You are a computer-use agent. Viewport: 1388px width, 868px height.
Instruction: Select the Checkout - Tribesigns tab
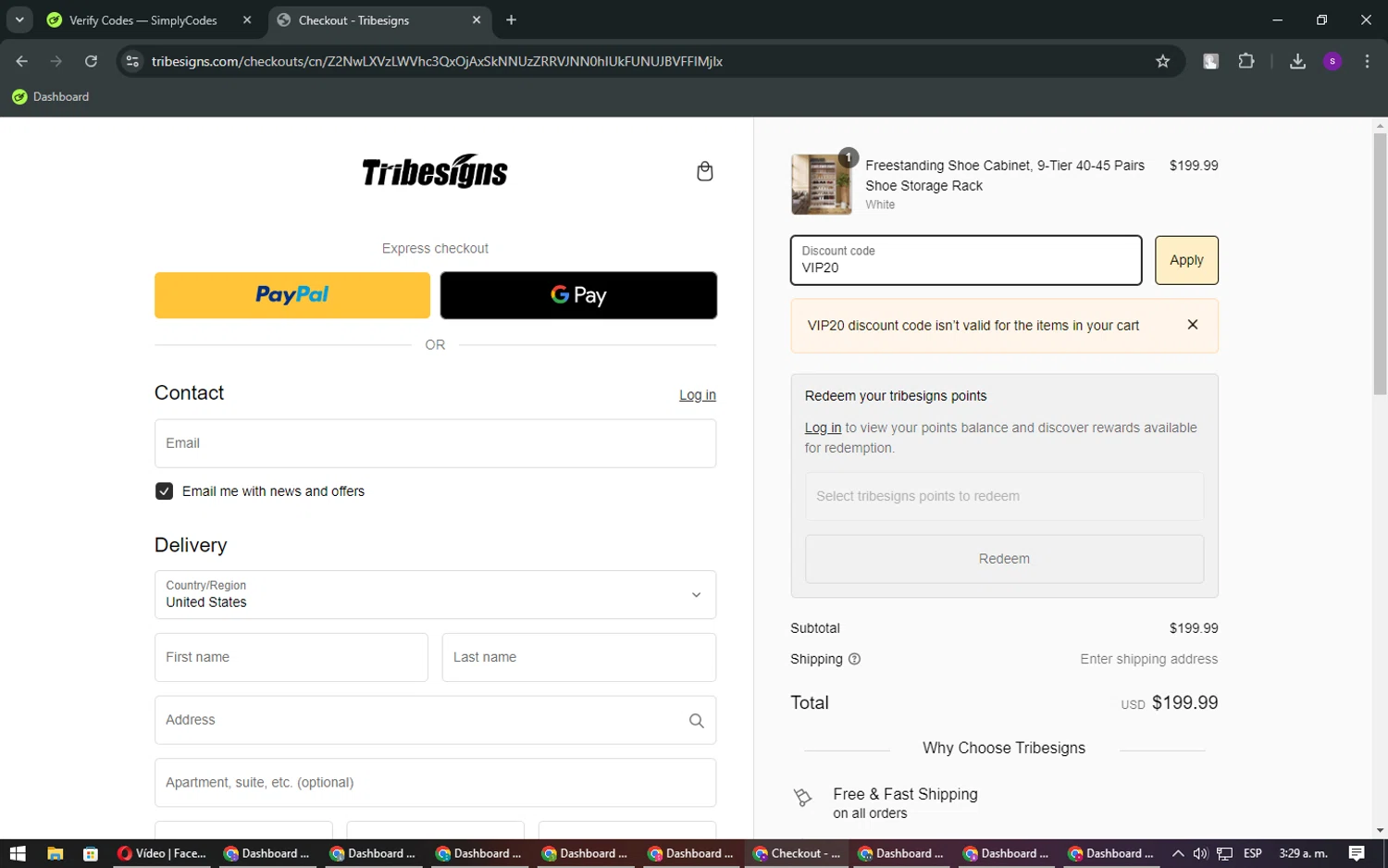coord(379,19)
